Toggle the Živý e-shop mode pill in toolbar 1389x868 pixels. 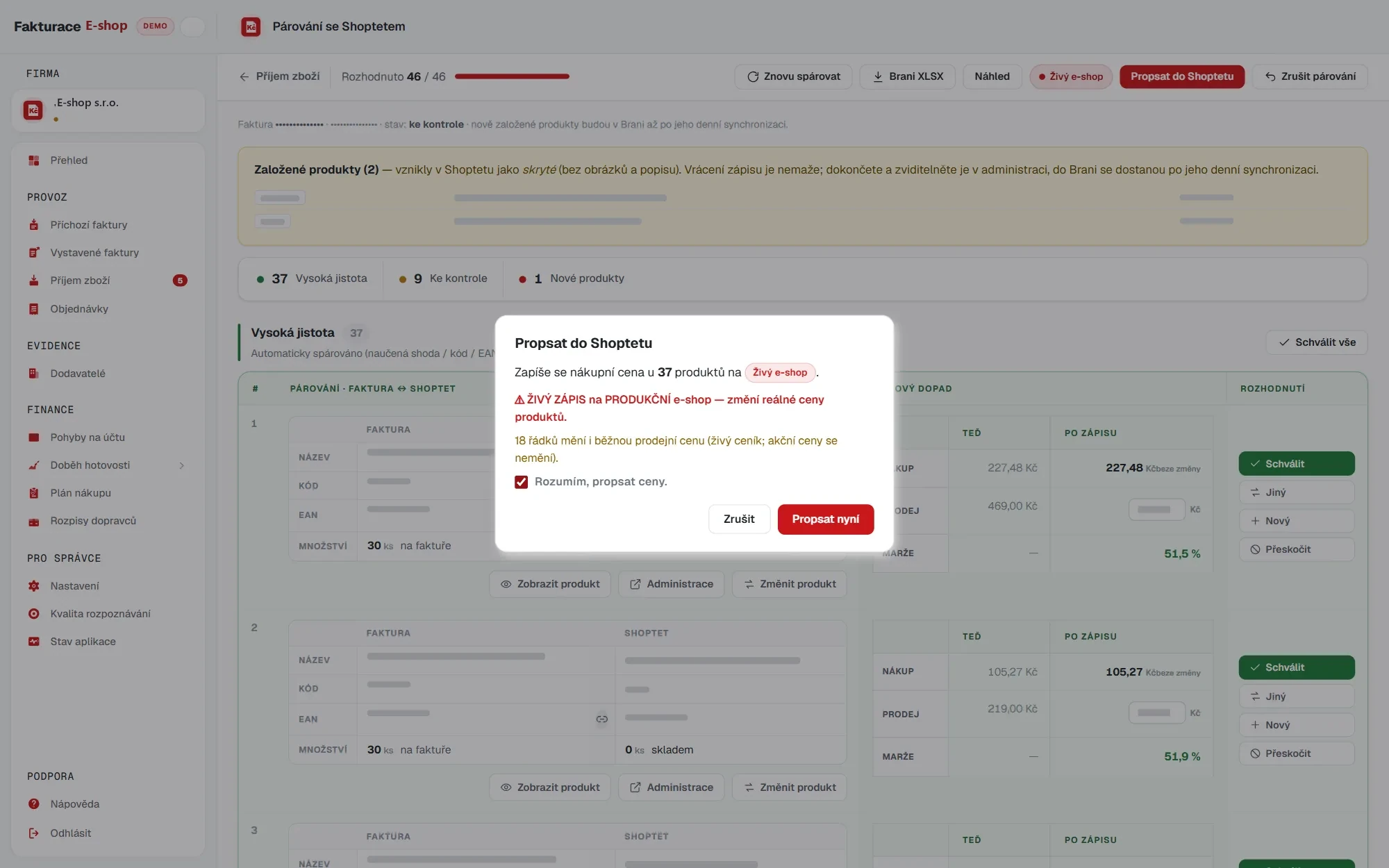coord(1071,76)
